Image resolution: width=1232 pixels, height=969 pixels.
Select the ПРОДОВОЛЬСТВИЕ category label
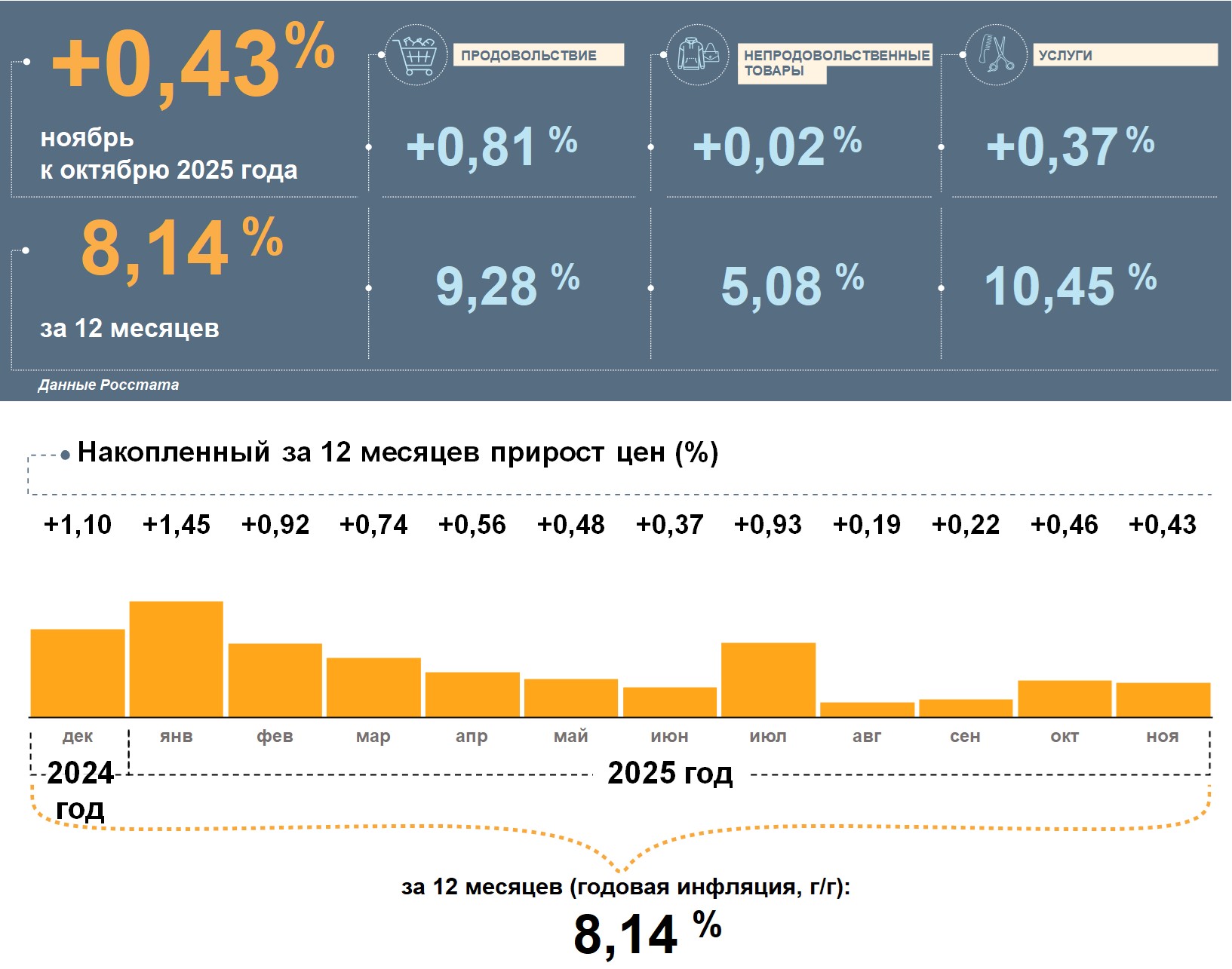[x=538, y=55]
